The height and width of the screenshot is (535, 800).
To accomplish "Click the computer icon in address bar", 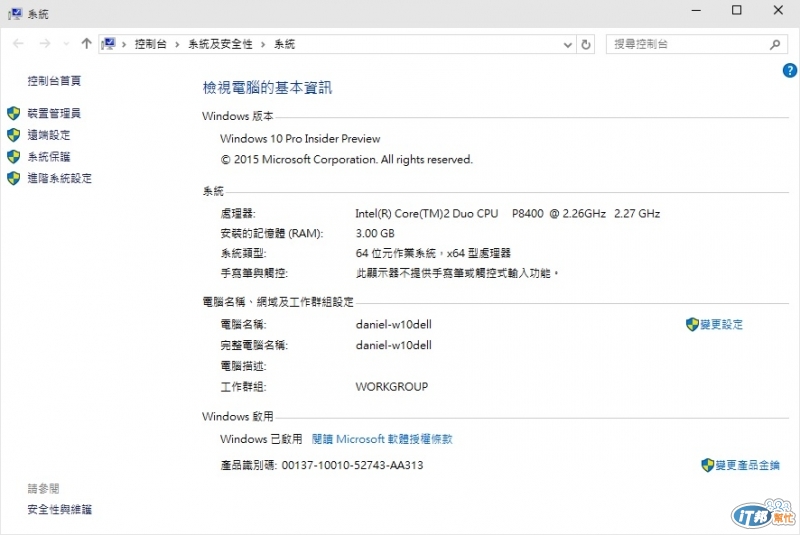I will tap(108, 44).
